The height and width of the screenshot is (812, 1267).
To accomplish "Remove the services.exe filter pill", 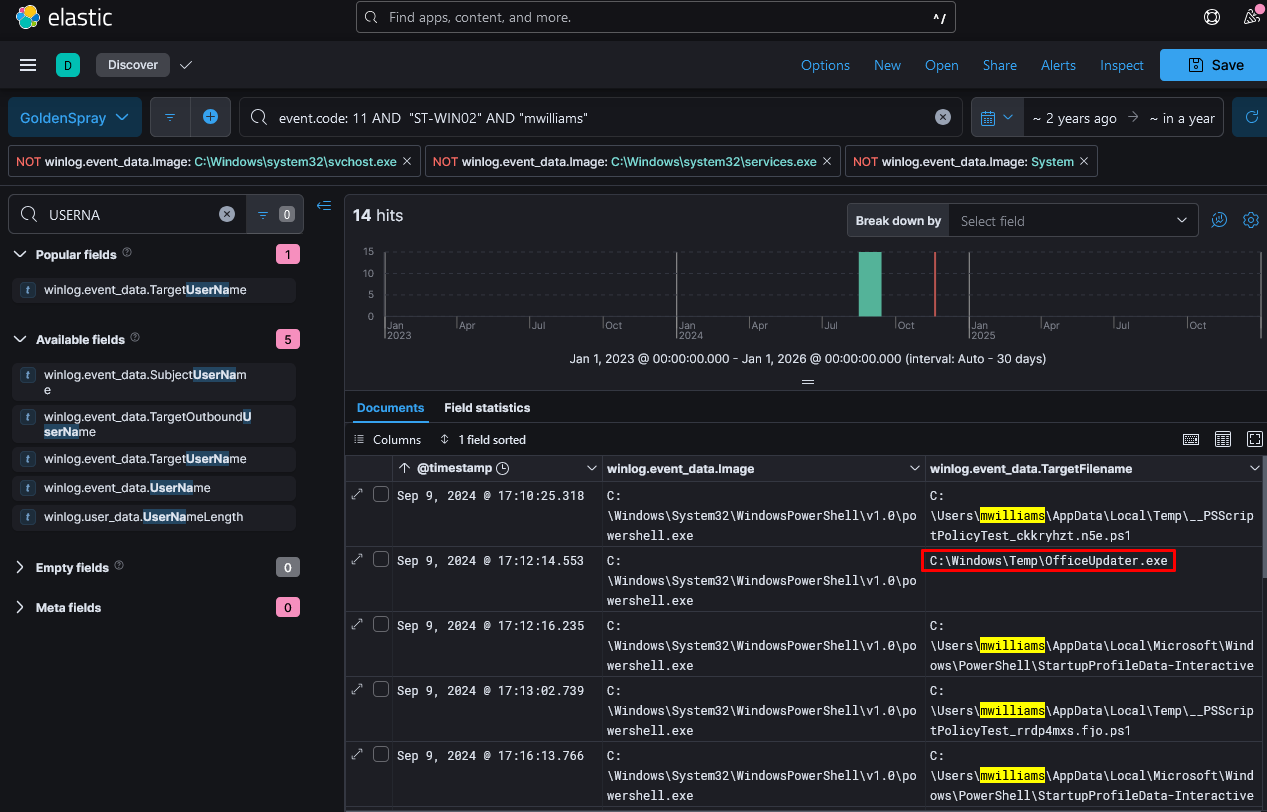I will pos(827,161).
